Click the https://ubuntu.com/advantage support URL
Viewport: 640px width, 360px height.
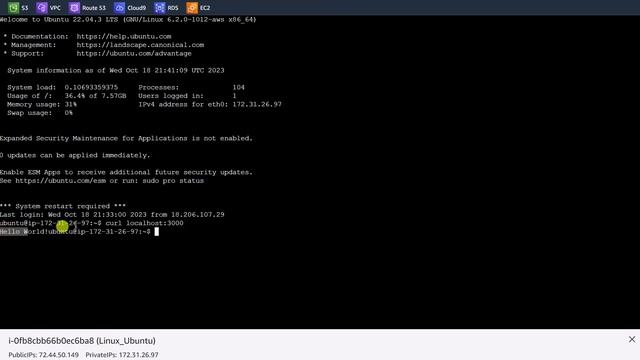pos(134,53)
